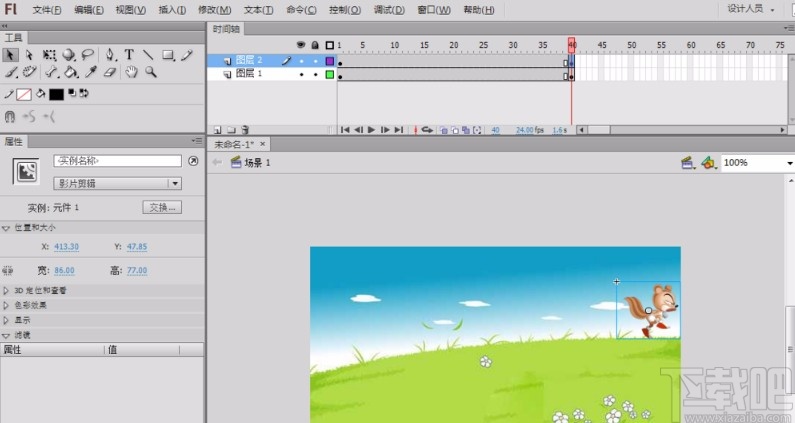The height and width of the screenshot is (423, 795).
Task: Select the Pen tool
Action: pyautogui.click(x=110, y=55)
